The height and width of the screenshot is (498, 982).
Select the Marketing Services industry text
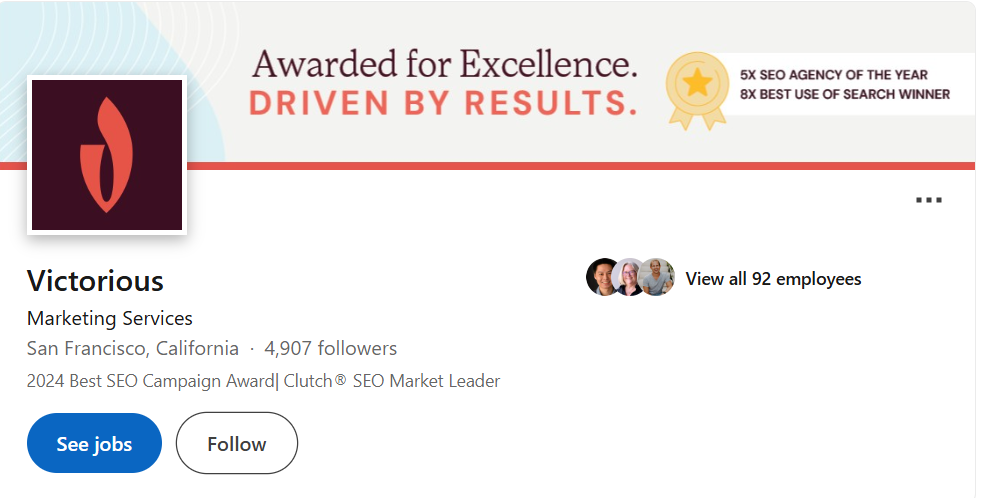(110, 318)
